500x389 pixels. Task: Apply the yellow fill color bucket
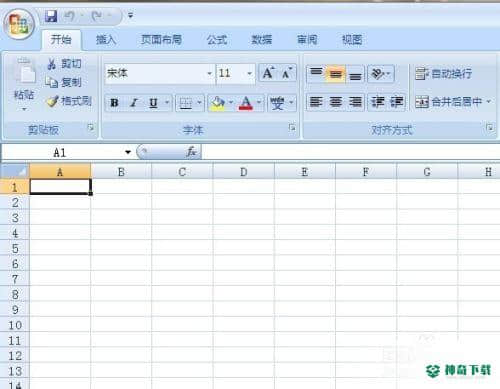218,103
